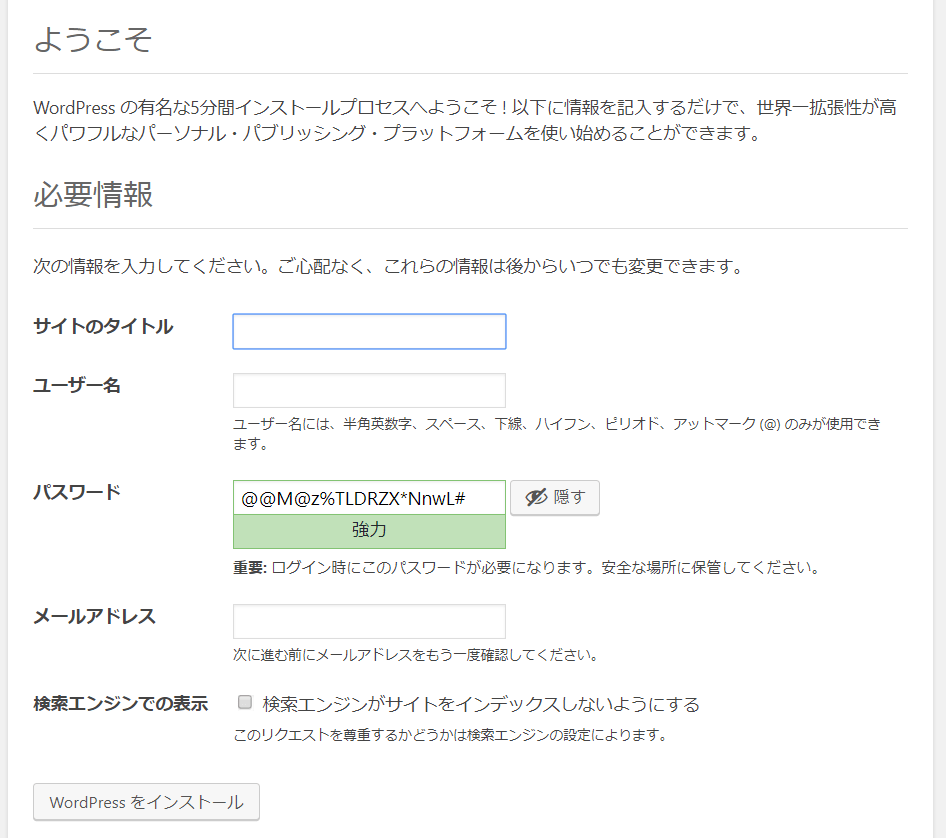Click the メールアドレス label
This screenshot has height=838, width=946.
(95, 616)
